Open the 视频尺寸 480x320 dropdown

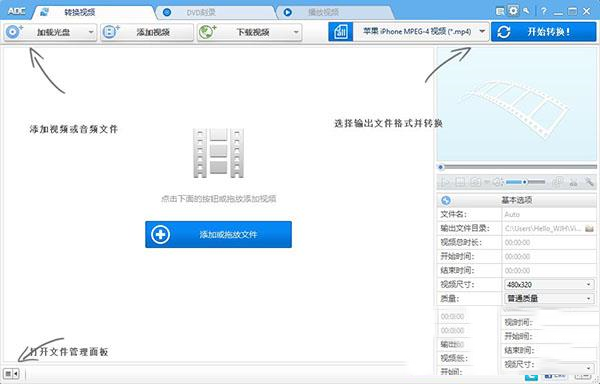click(x=549, y=285)
